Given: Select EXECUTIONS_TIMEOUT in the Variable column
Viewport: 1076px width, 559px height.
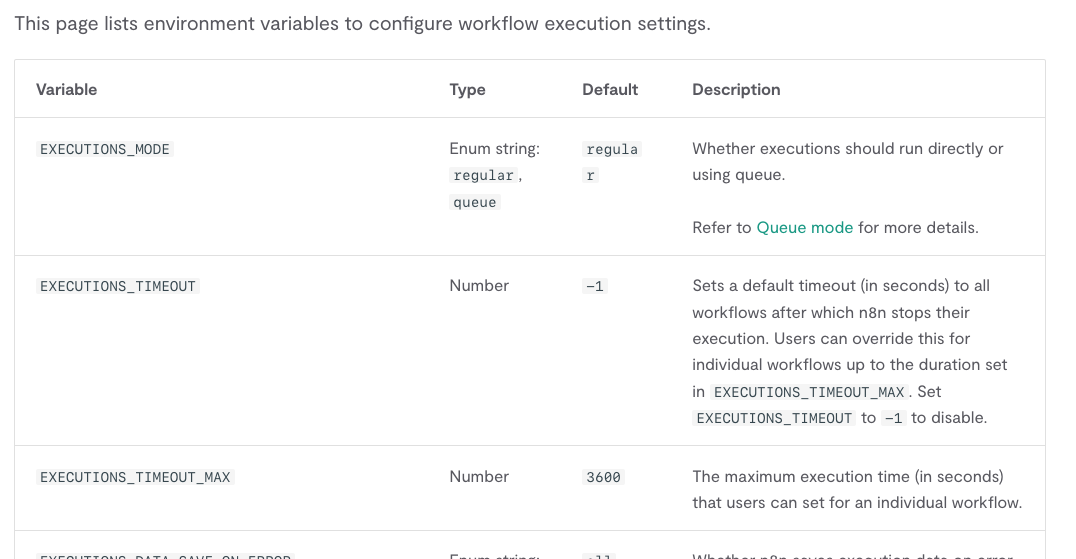Looking at the screenshot, I should pyautogui.click(x=118, y=286).
